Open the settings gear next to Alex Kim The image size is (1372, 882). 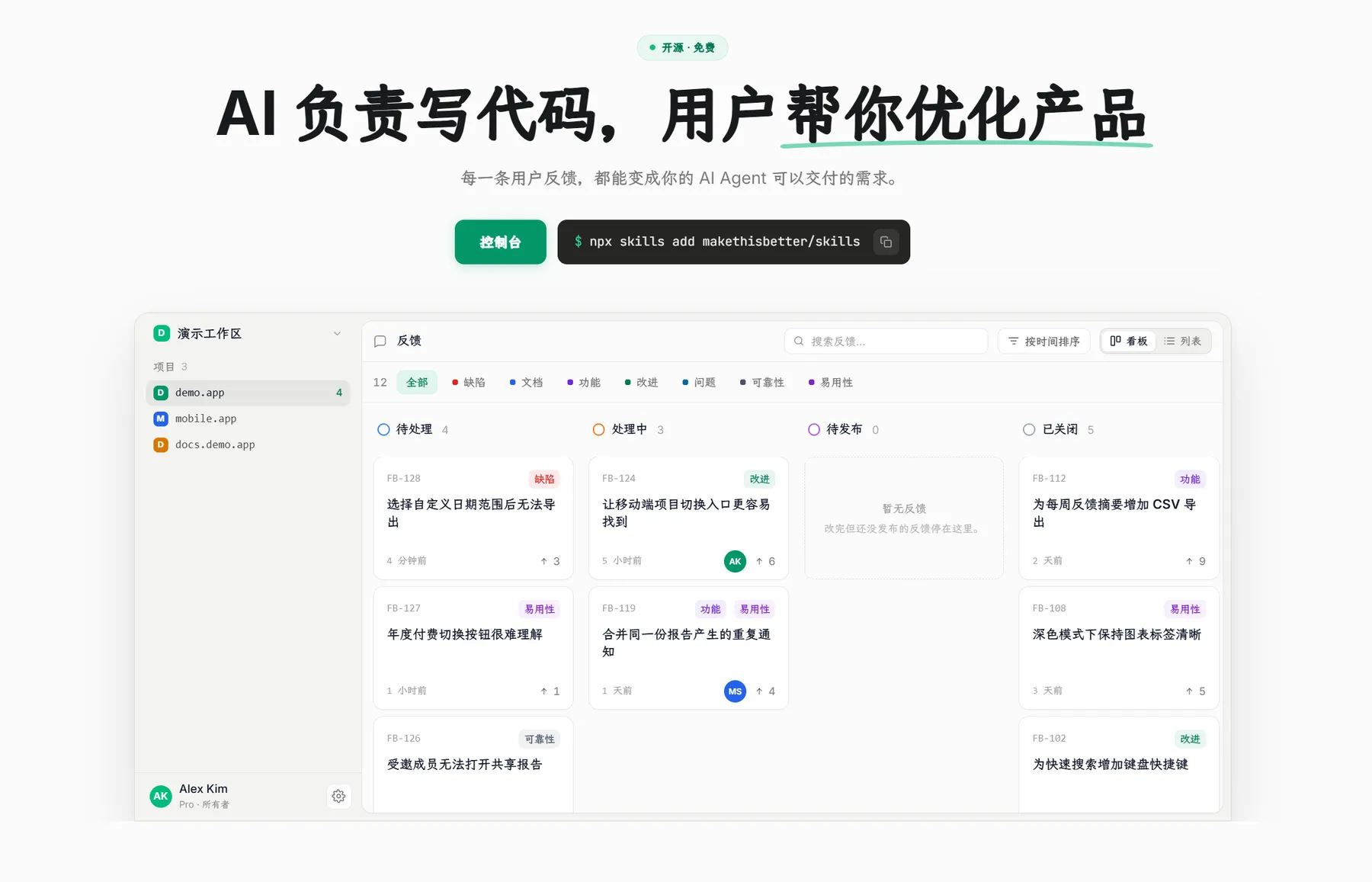coord(338,796)
